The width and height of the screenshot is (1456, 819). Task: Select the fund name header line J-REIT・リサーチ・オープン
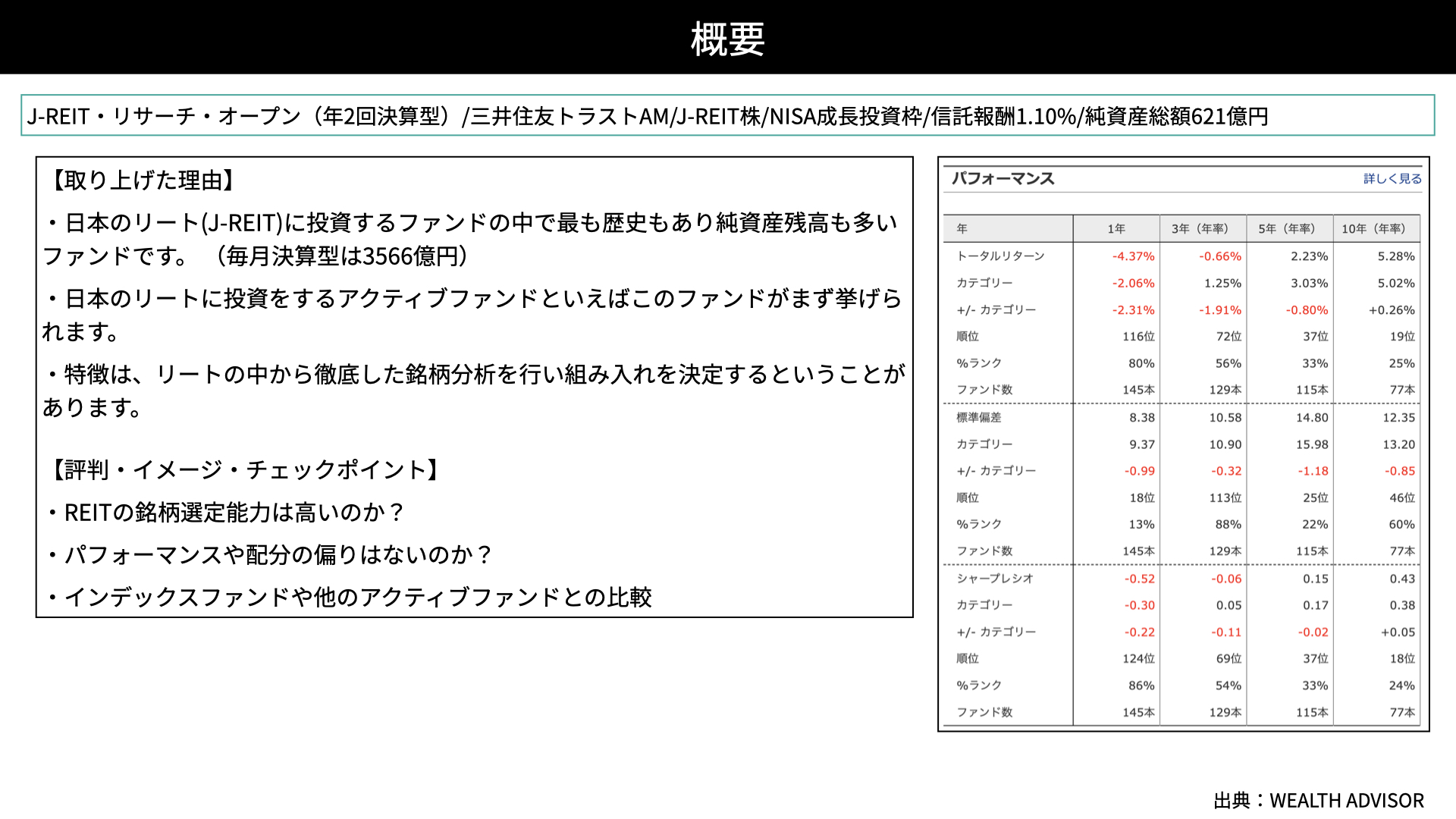click(x=648, y=116)
